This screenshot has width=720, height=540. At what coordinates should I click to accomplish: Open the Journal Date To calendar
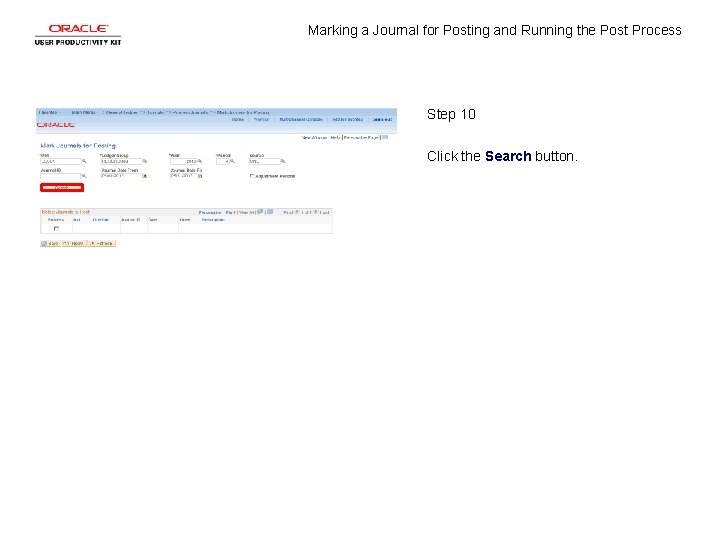click(x=200, y=176)
